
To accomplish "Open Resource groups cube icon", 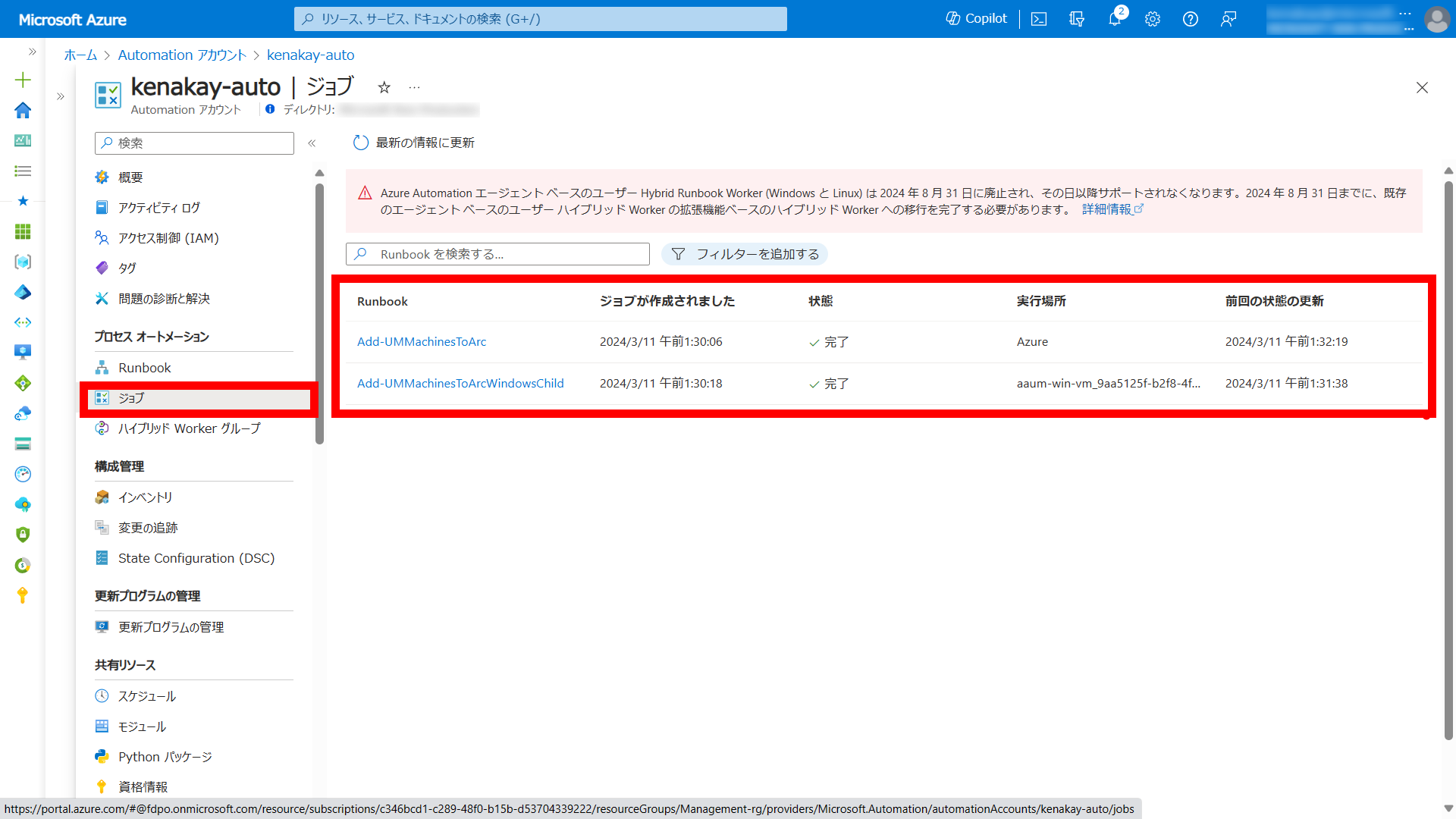I will (23, 262).
